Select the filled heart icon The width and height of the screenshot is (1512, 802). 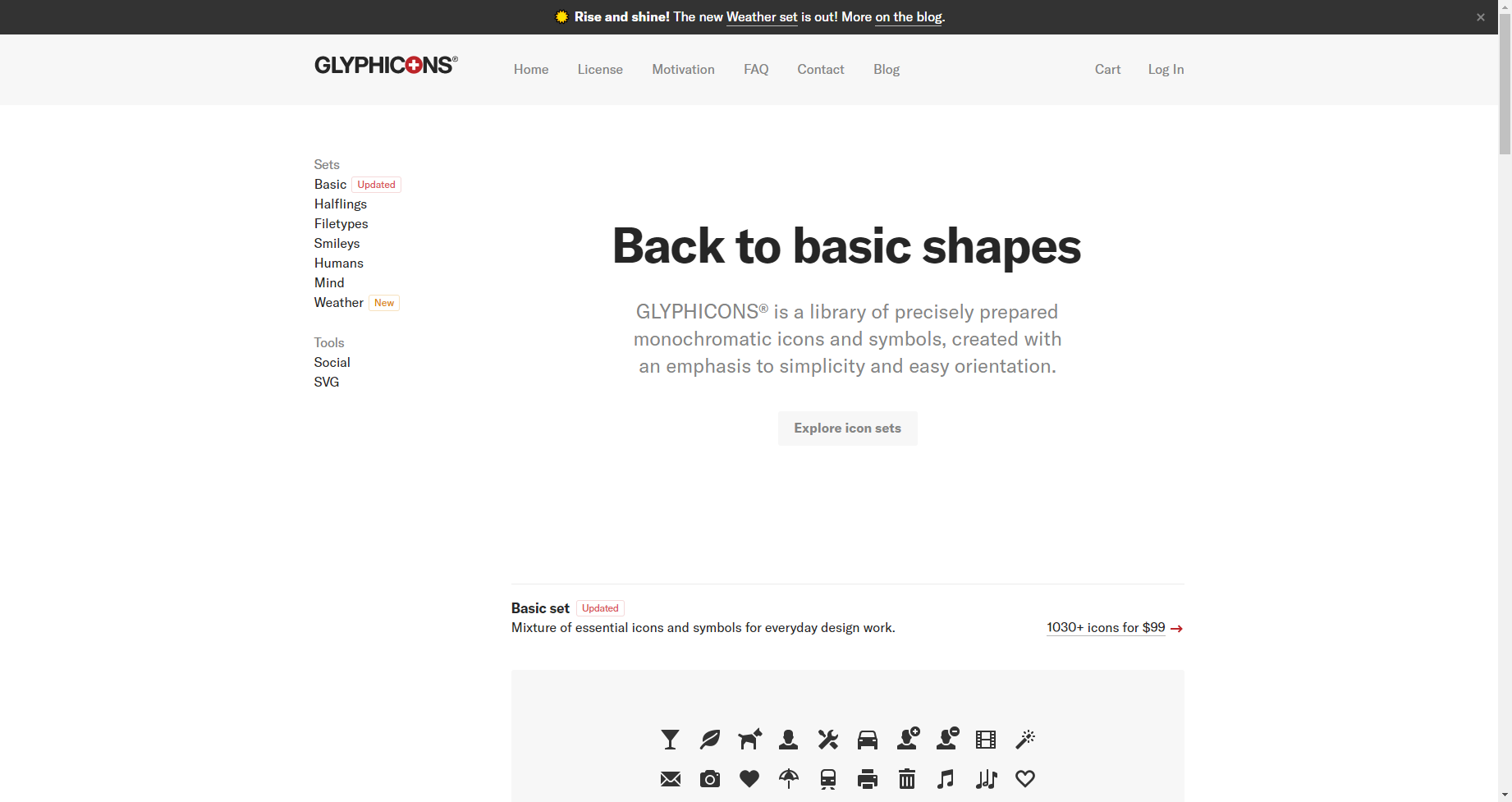pyautogui.click(x=749, y=779)
